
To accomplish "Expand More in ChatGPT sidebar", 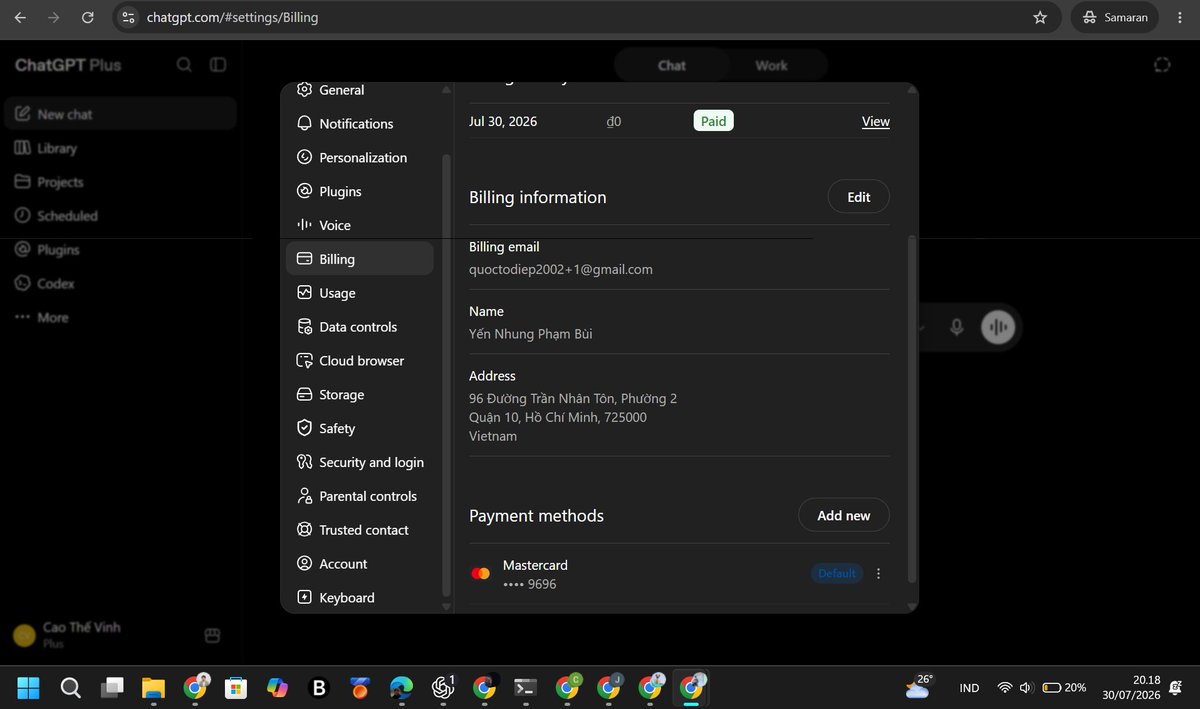I will coord(120,318).
